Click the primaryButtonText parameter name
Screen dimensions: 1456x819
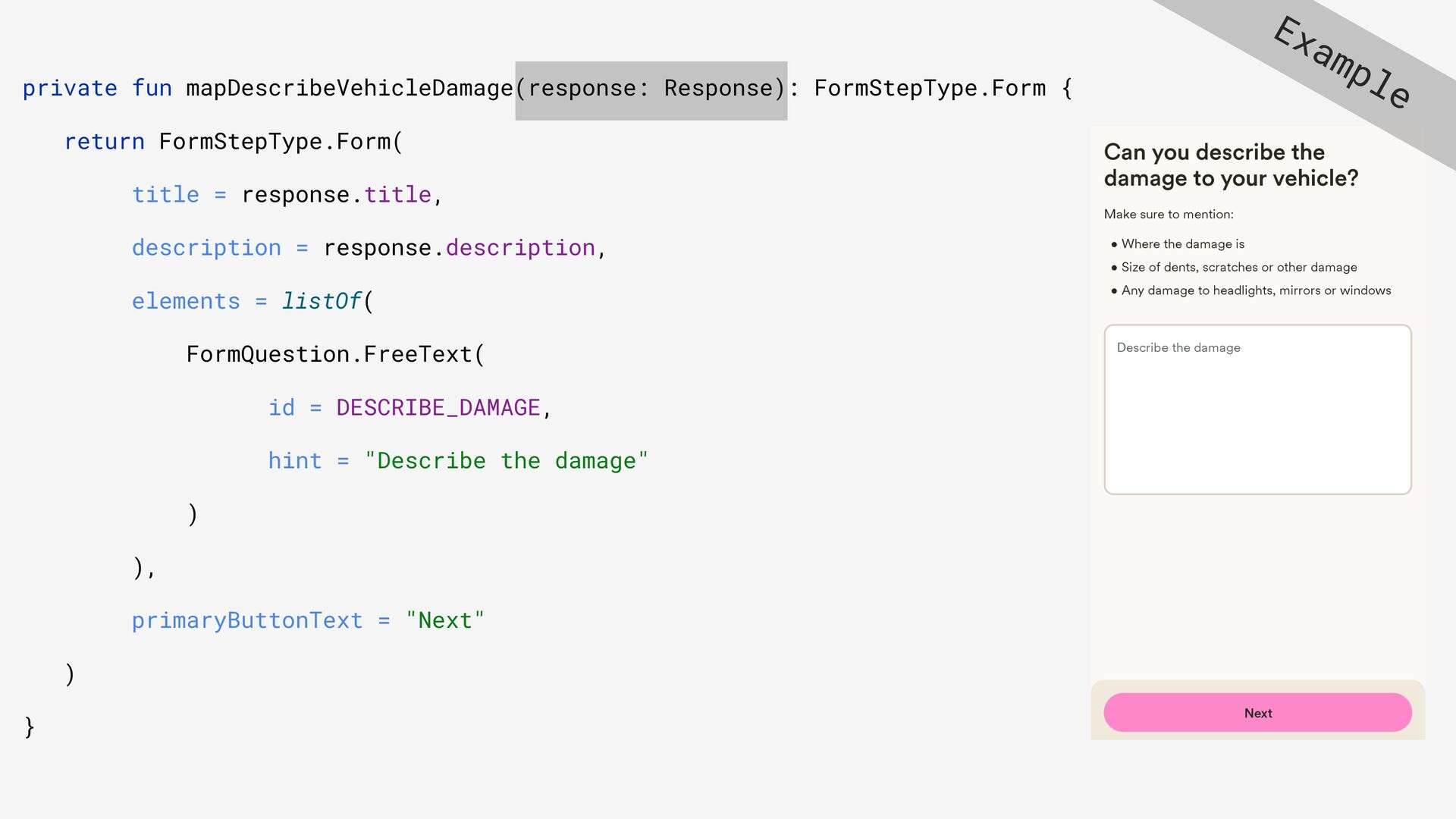point(247,621)
